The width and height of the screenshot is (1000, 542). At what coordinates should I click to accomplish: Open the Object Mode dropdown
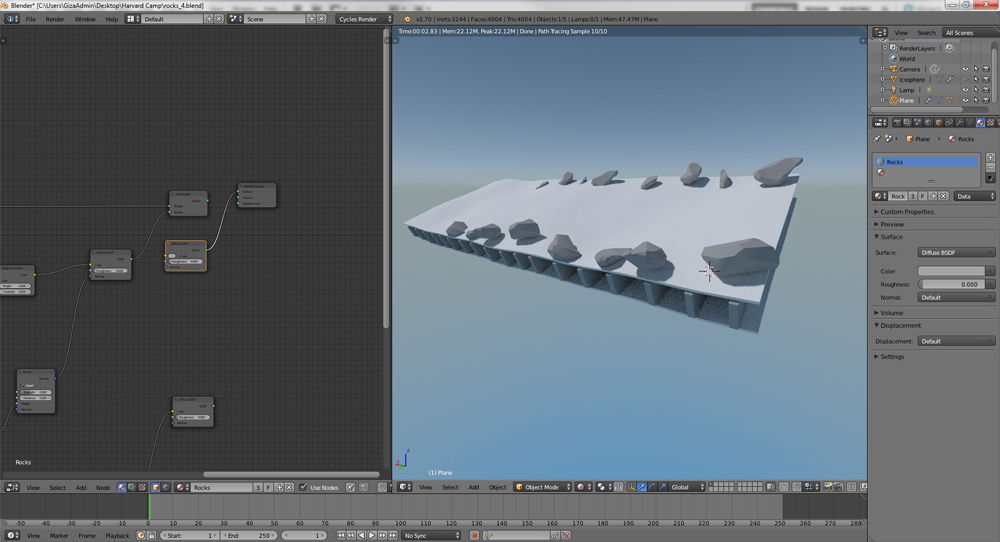(x=543, y=487)
